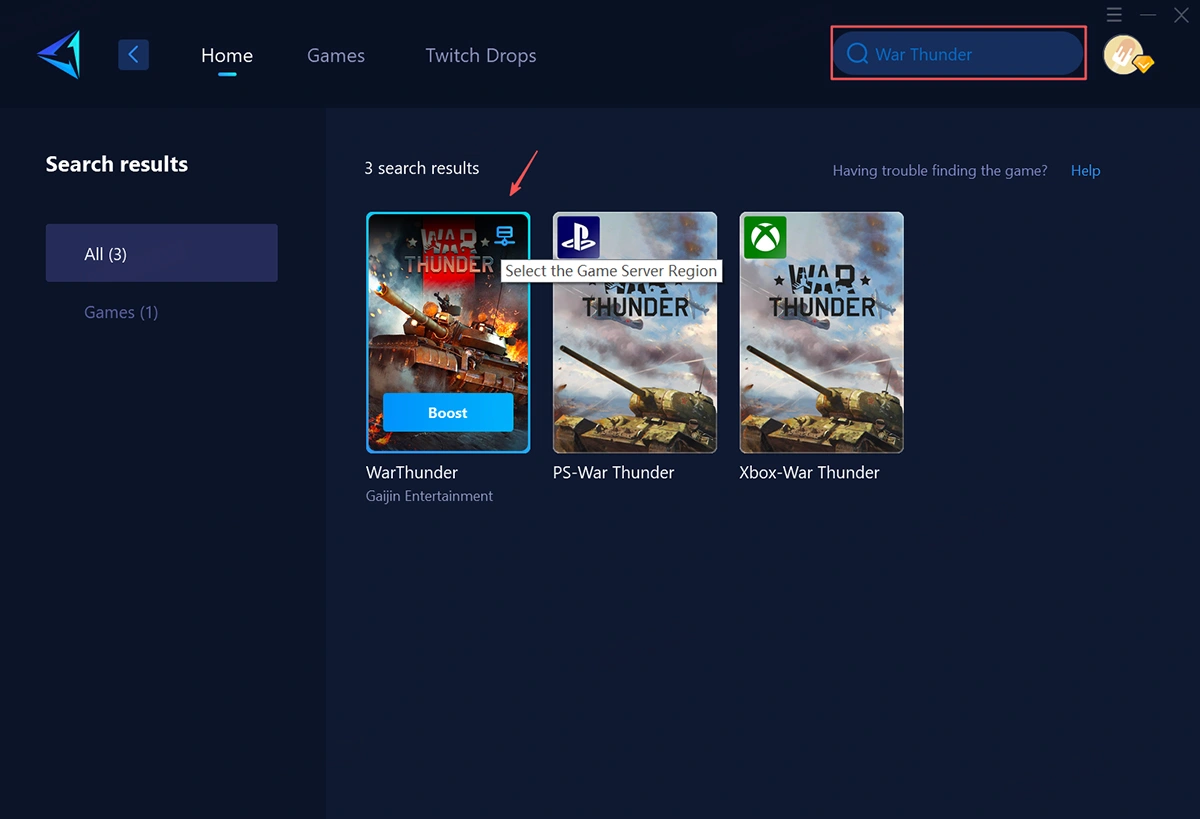The height and width of the screenshot is (819, 1200).
Task: Click the search magnifier icon
Action: point(857,54)
